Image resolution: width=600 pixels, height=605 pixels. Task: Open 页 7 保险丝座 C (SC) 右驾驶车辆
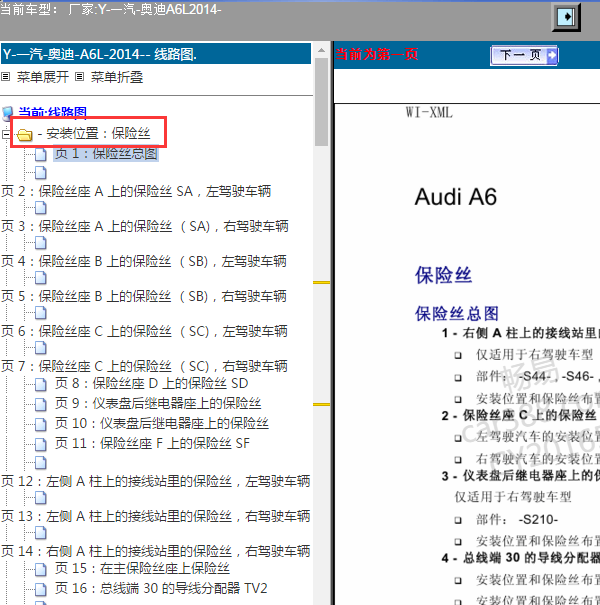(144, 366)
